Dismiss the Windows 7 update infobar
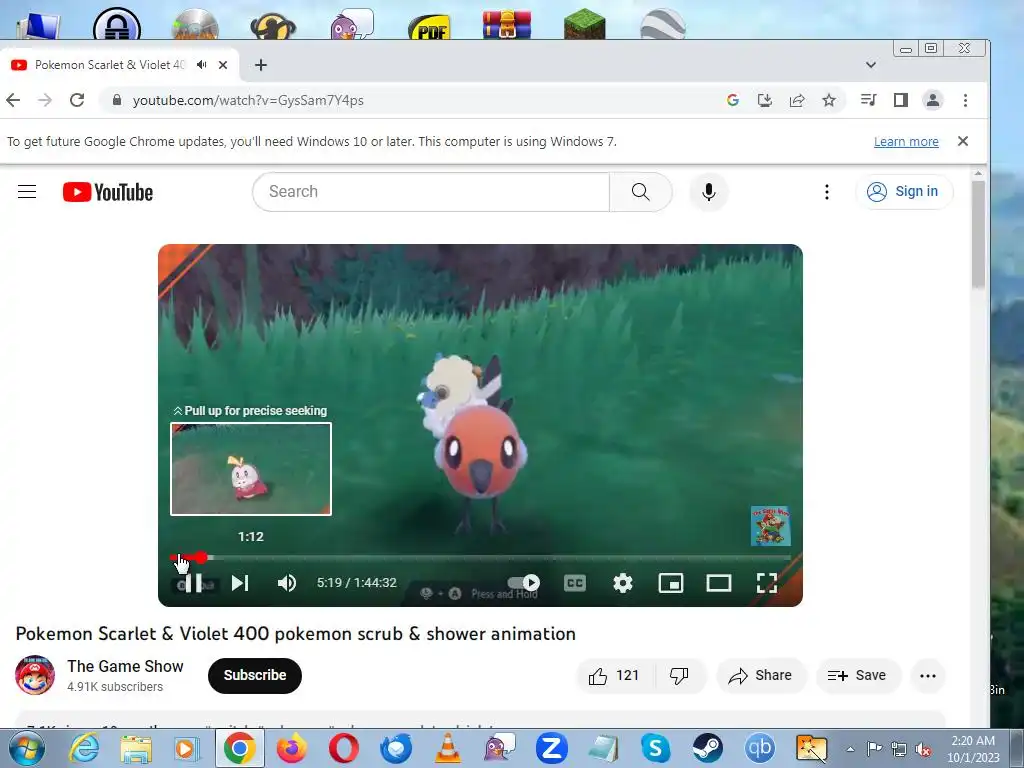Image resolution: width=1024 pixels, height=768 pixels. click(963, 141)
